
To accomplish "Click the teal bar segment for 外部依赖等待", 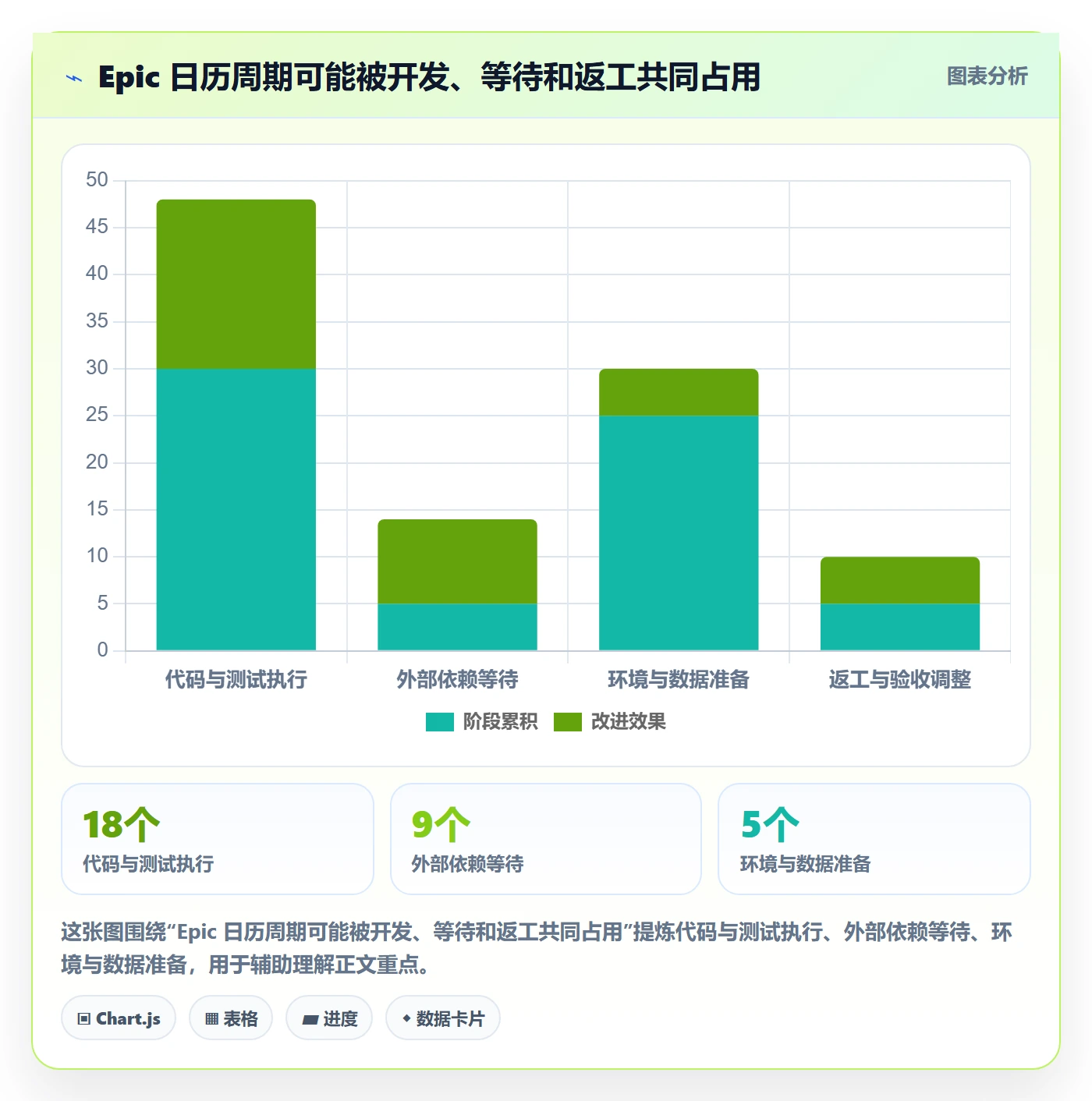I will [x=458, y=627].
